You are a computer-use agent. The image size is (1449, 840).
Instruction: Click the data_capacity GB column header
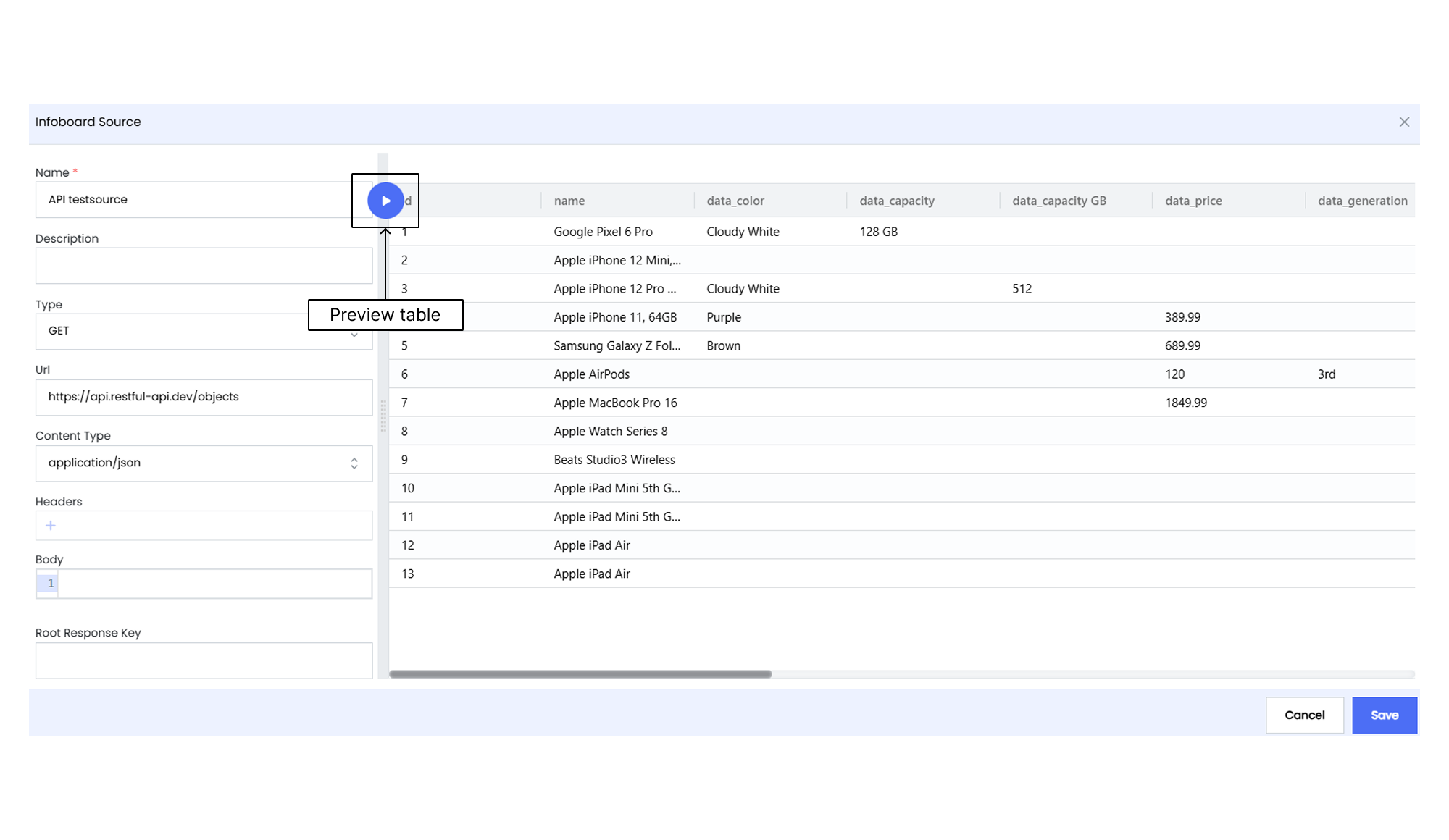point(1076,201)
